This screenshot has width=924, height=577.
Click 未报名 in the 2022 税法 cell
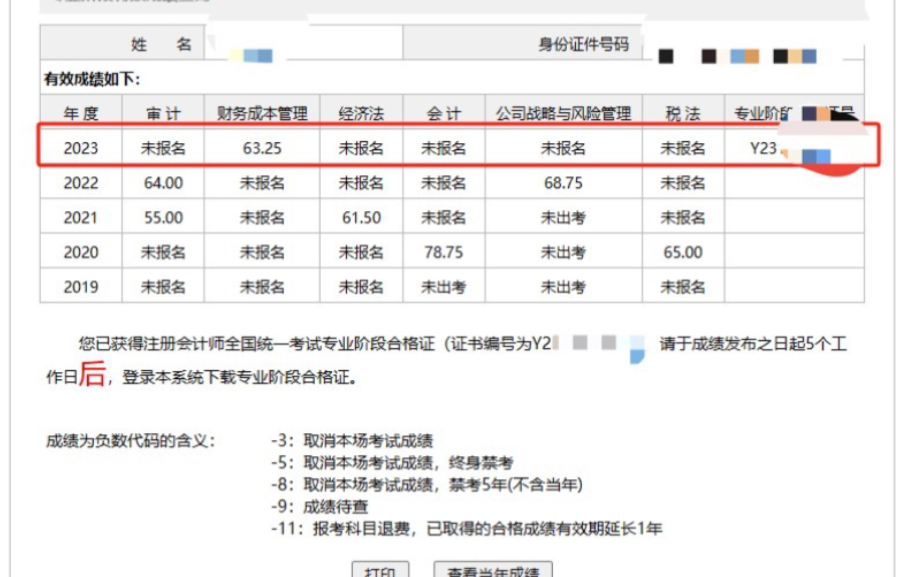683,183
